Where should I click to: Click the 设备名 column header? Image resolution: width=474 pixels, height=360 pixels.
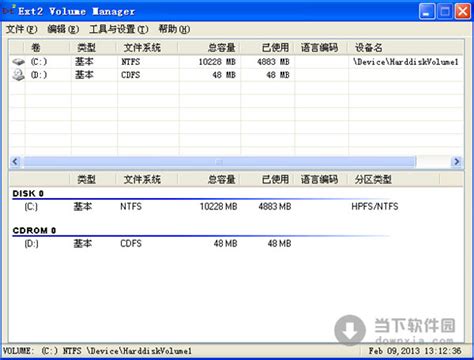pos(405,48)
